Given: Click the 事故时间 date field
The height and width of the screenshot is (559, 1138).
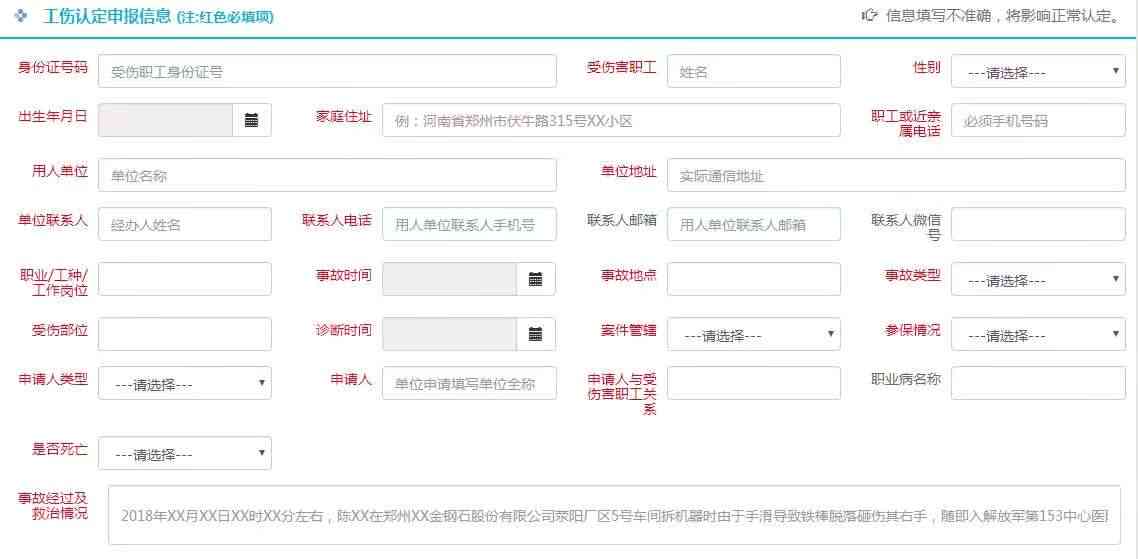Looking at the screenshot, I should (450, 279).
